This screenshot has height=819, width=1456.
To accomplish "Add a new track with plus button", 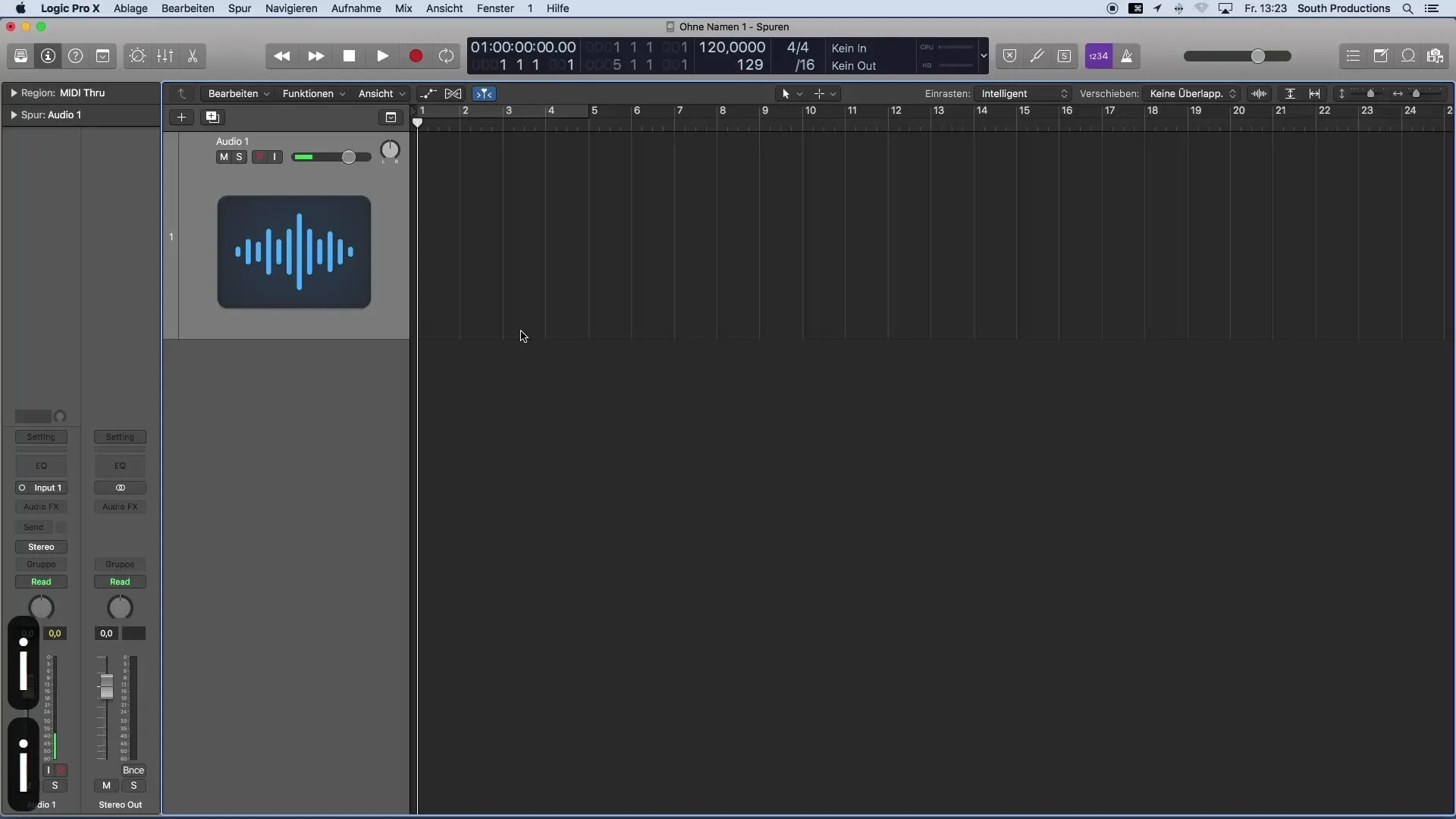I will pos(181,118).
